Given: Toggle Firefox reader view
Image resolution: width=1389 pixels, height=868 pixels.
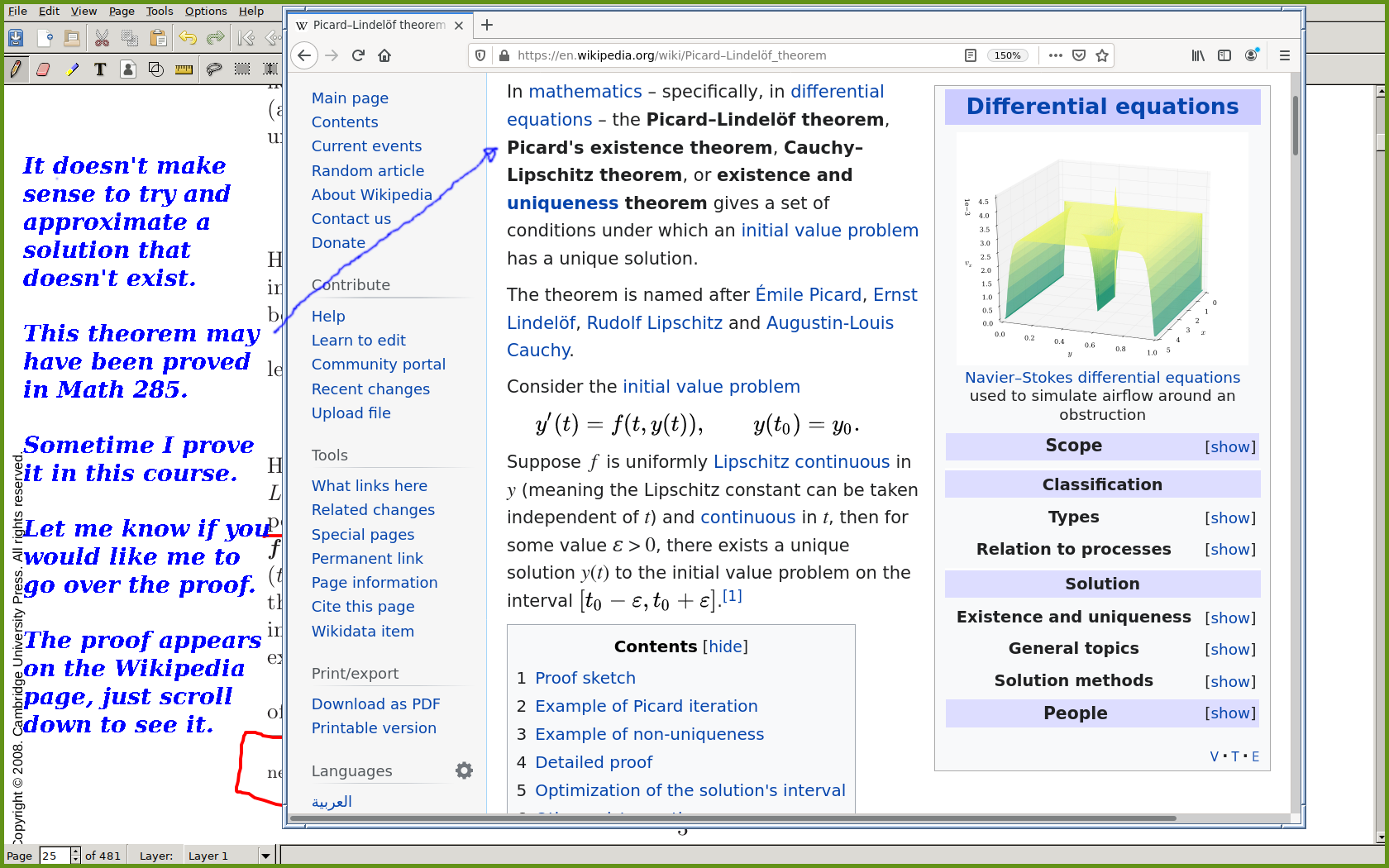Looking at the screenshot, I should (x=971, y=55).
